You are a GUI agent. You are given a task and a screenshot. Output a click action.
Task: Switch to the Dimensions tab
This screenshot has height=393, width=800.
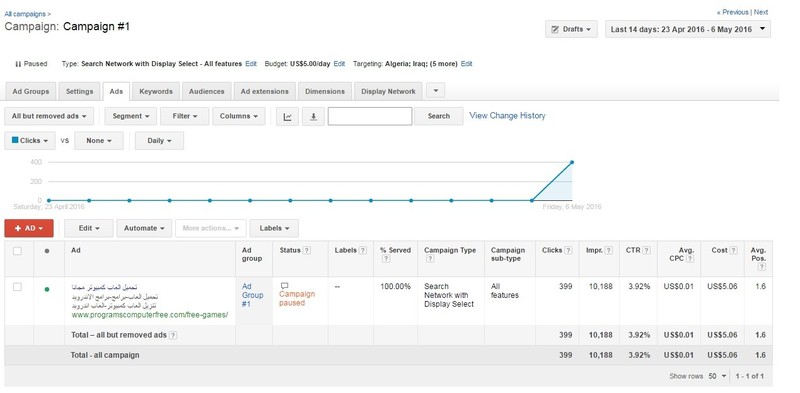click(324, 91)
